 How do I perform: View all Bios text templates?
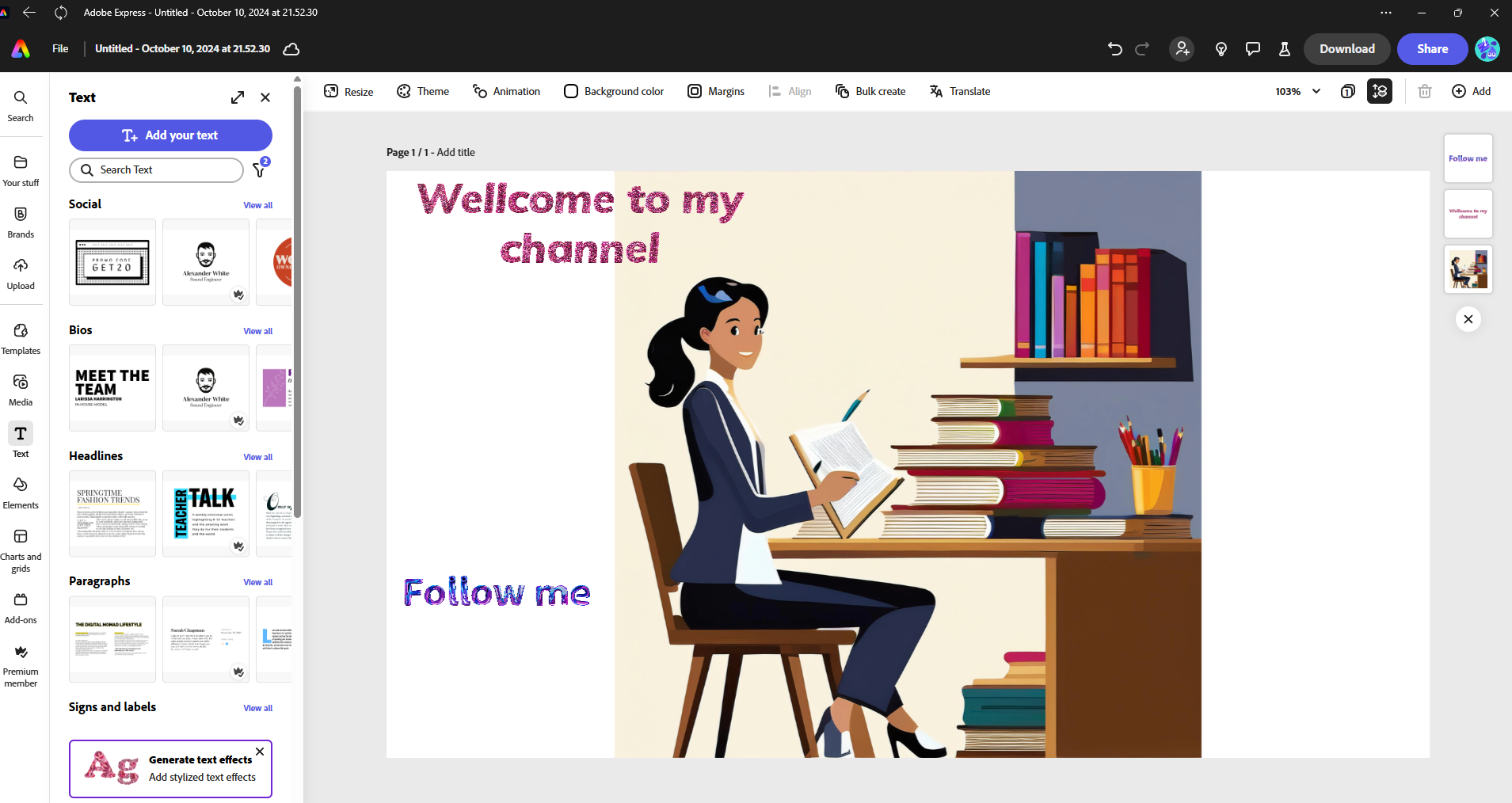pos(257,331)
